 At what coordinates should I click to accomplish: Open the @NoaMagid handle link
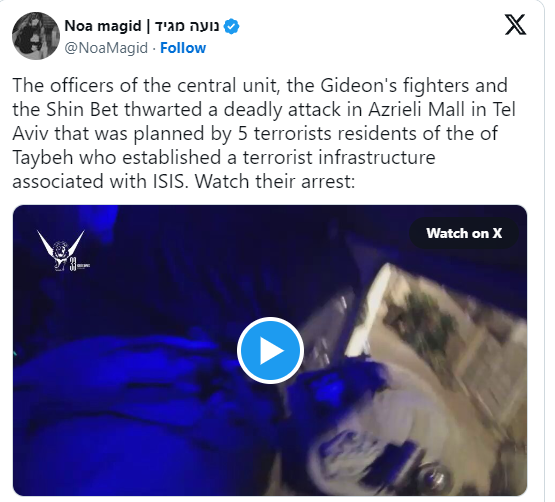click(106, 48)
